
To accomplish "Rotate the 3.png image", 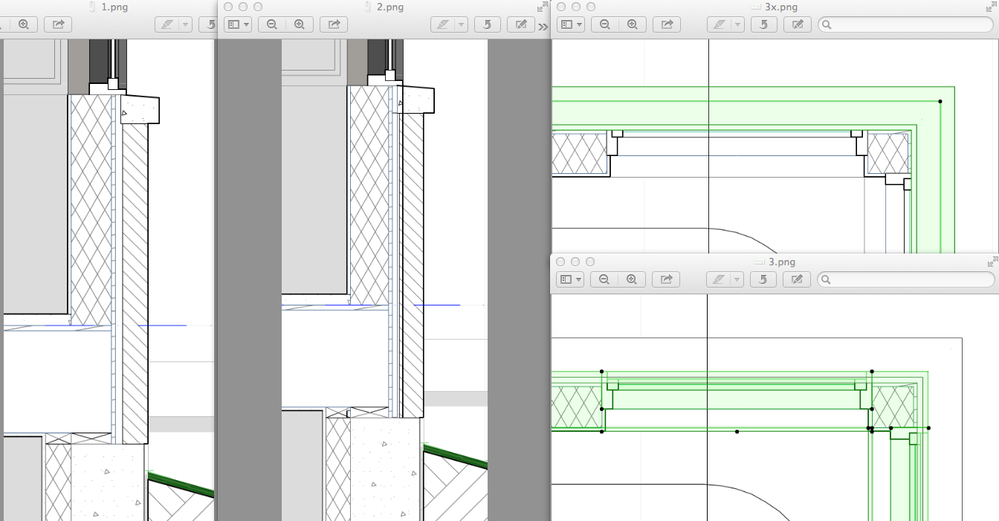I will pos(765,279).
